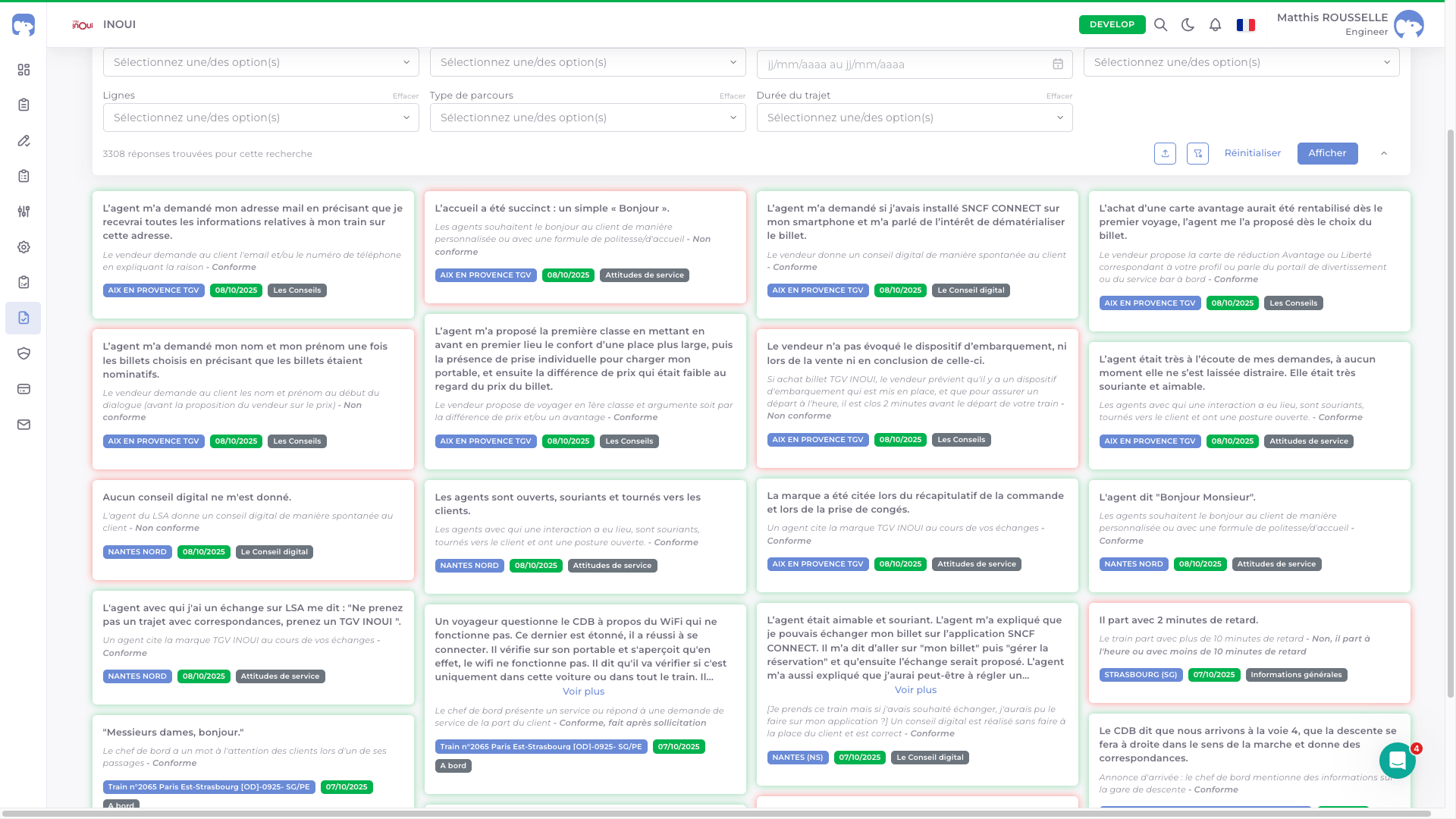1456x819 pixels.
Task: Click the 'Messieurs dames, bonjour.' card title
Action: point(174,733)
